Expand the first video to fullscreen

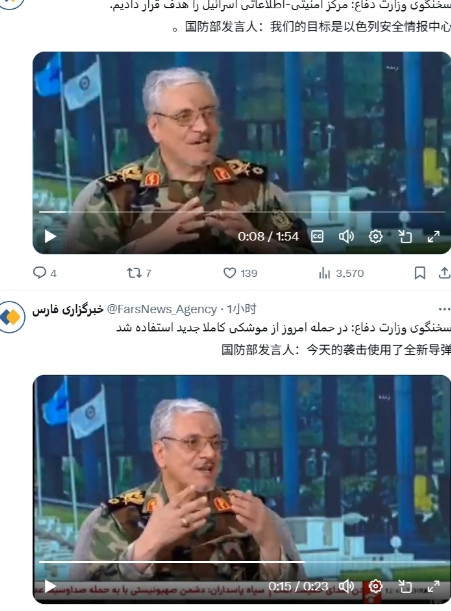pos(433,236)
